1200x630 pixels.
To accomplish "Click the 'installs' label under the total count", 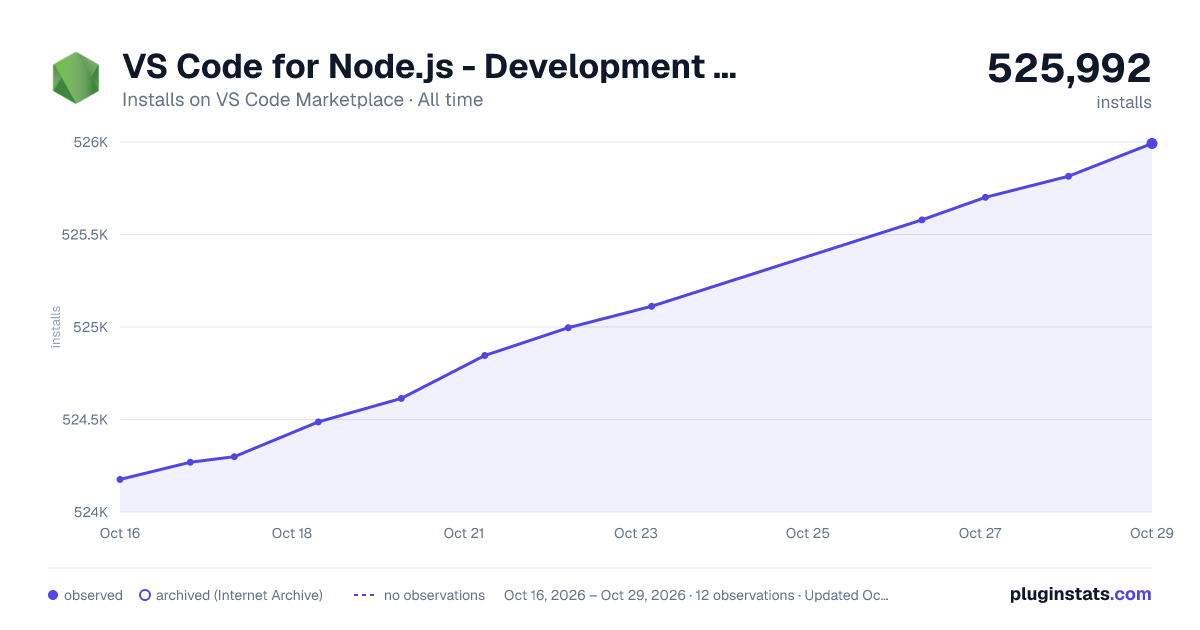I will 1124,102.
